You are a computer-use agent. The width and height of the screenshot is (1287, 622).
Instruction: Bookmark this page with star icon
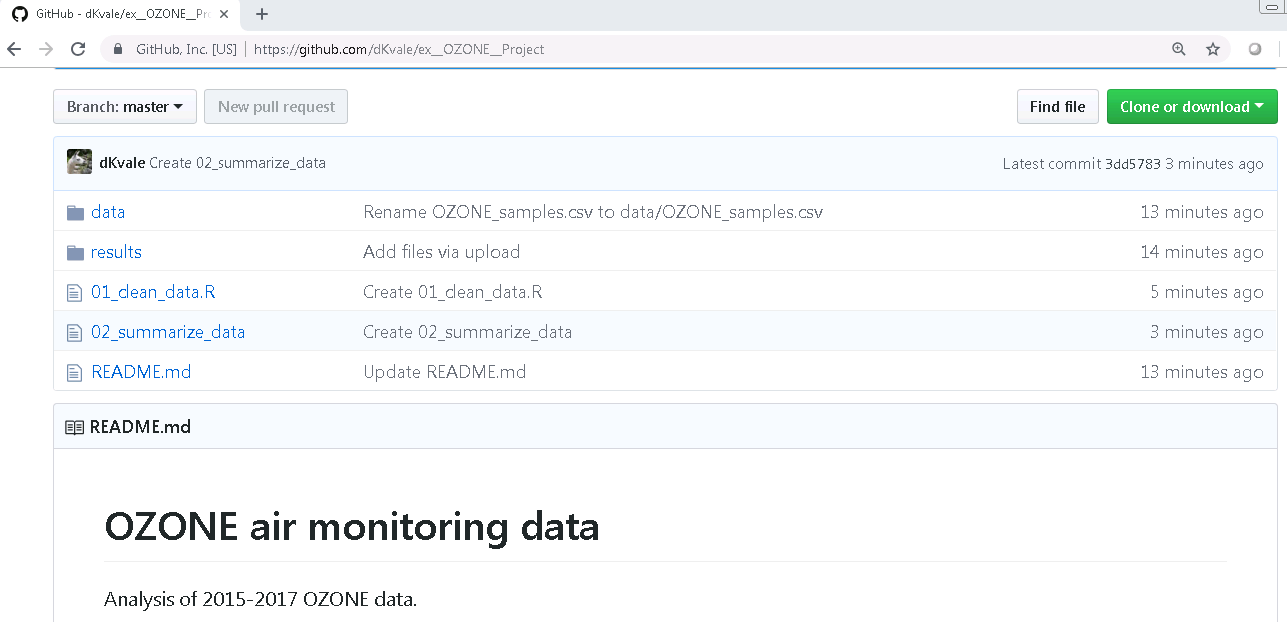click(1213, 49)
